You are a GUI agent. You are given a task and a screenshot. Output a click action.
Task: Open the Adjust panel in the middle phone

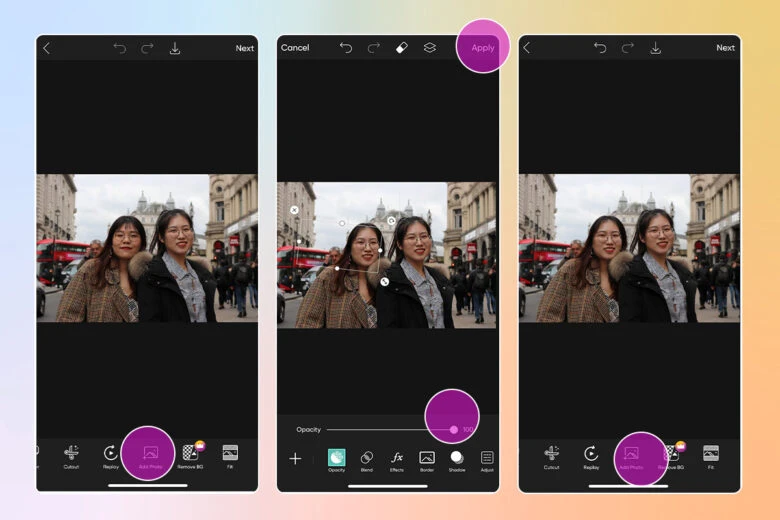[487, 459]
